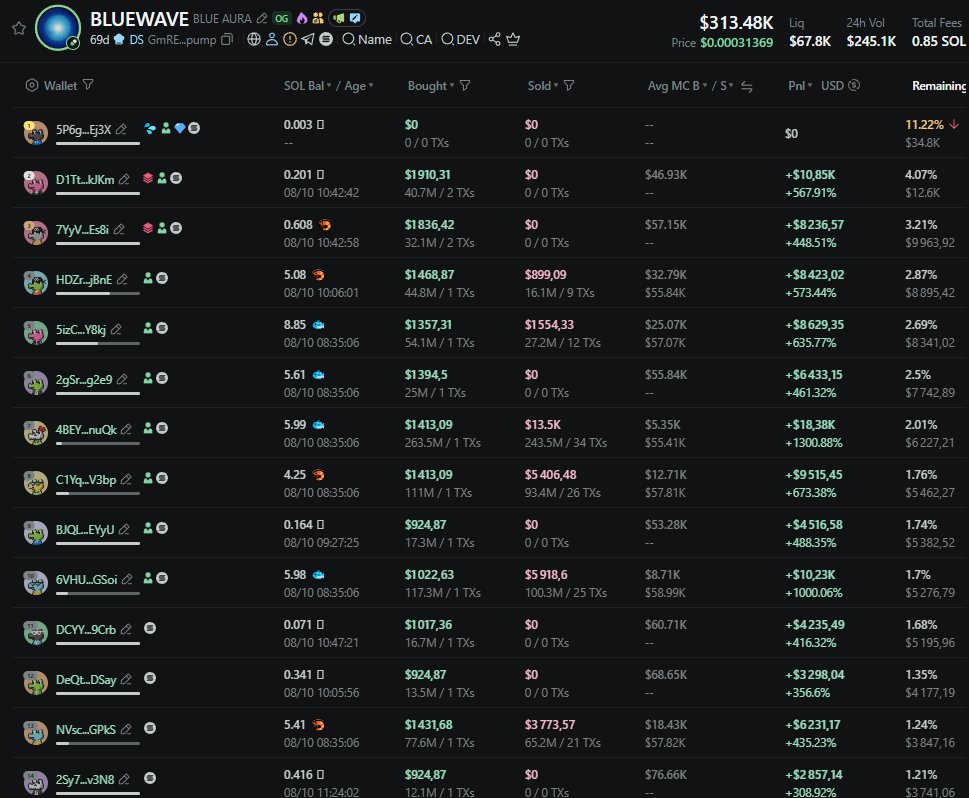Click the green megaphone icon
Image resolution: width=969 pixels, height=798 pixels.
click(x=339, y=19)
